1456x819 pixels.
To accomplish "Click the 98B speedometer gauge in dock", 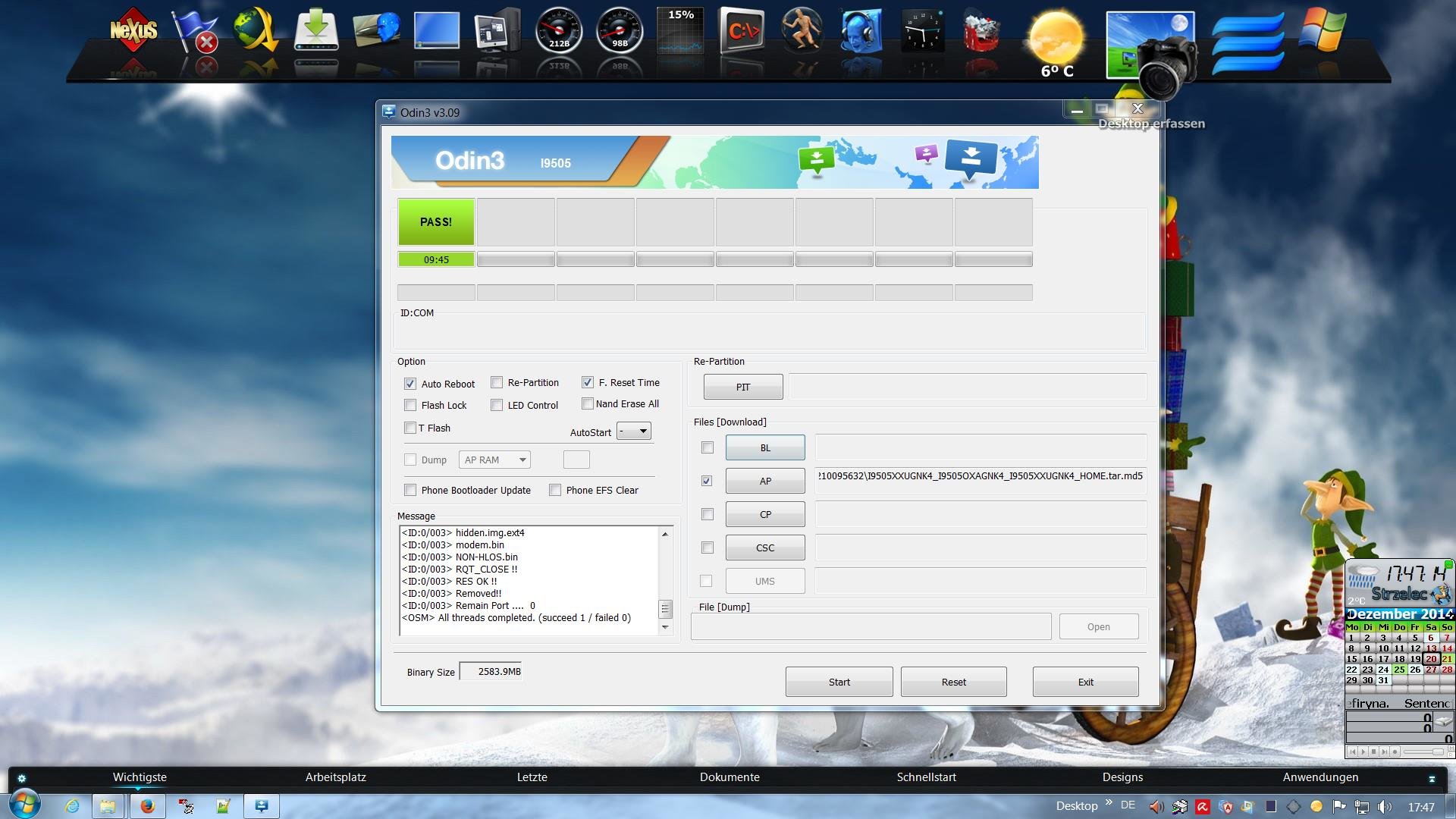I will click(620, 30).
